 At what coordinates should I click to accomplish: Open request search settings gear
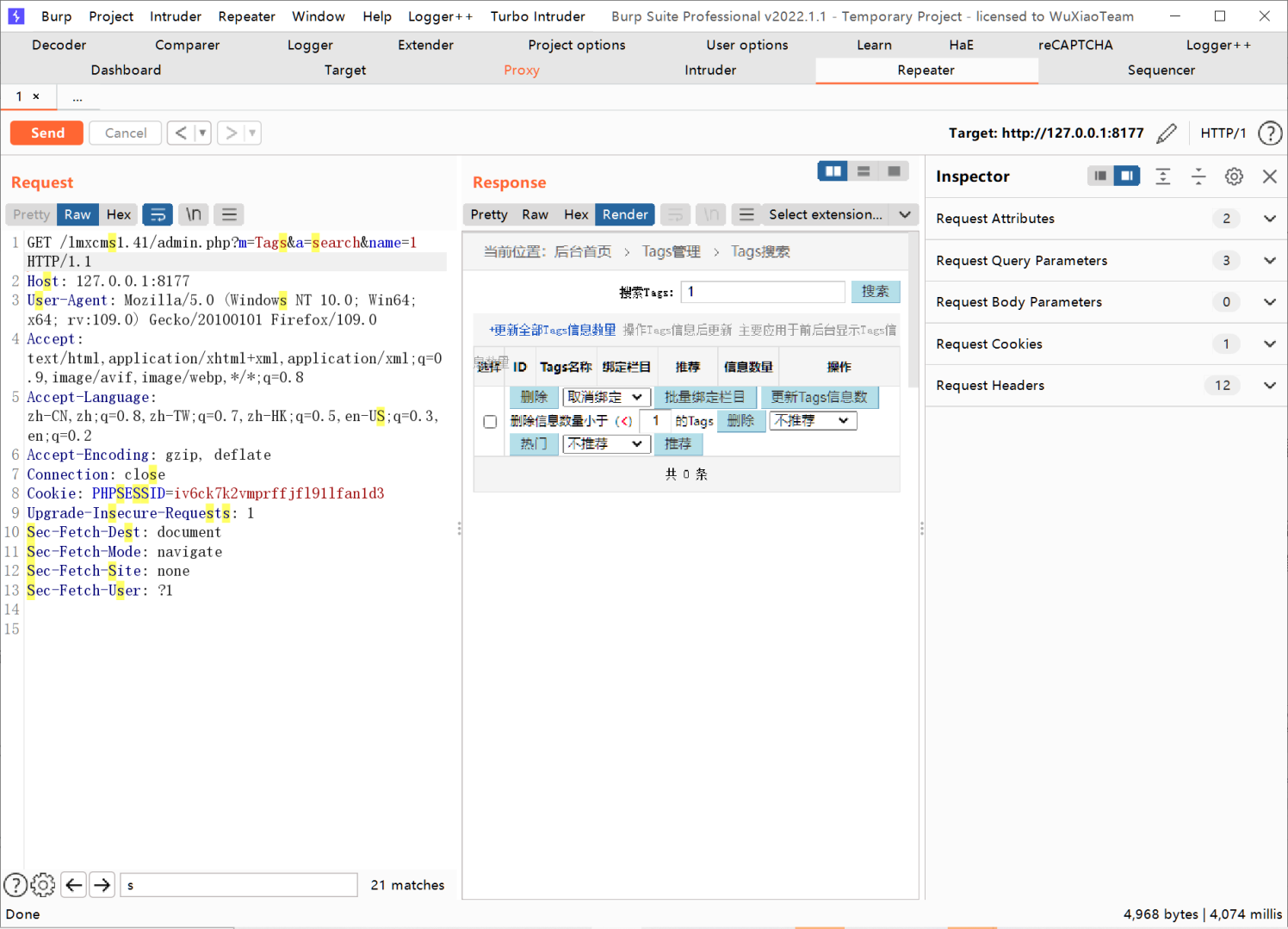(x=43, y=885)
